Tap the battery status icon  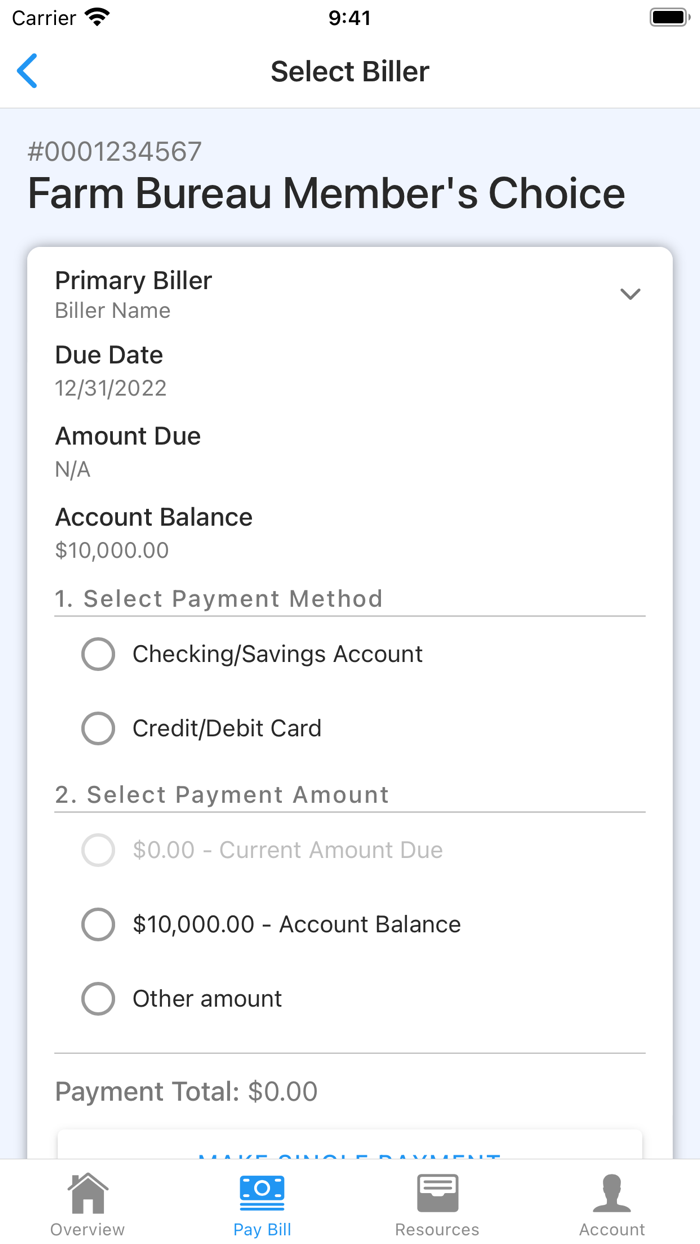(668, 17)
